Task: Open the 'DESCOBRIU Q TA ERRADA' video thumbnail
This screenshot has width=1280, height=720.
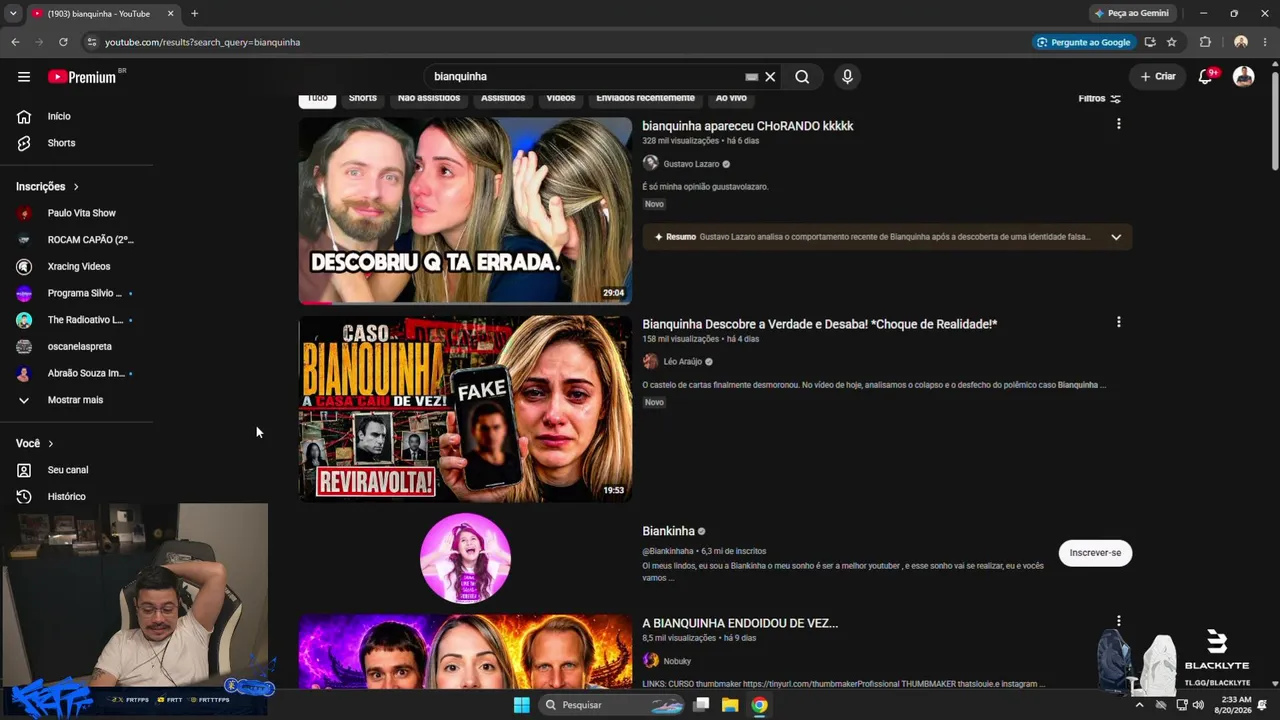Action: [x=465, y=211]
